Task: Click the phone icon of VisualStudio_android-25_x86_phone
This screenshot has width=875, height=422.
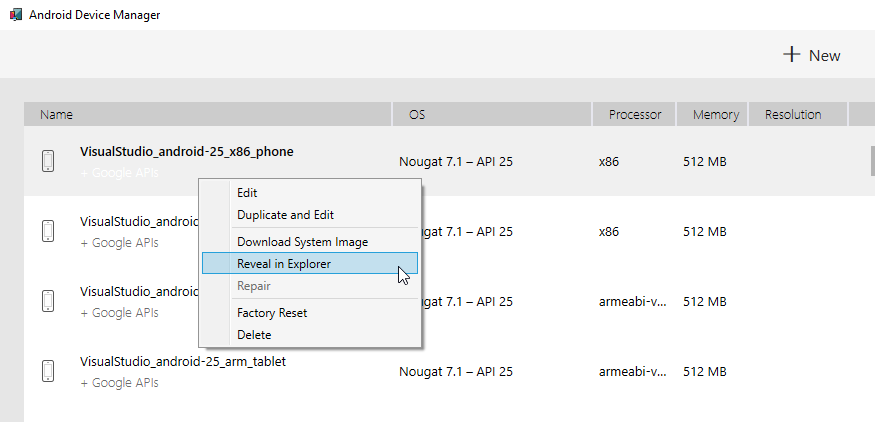Action: pos(48,161)
